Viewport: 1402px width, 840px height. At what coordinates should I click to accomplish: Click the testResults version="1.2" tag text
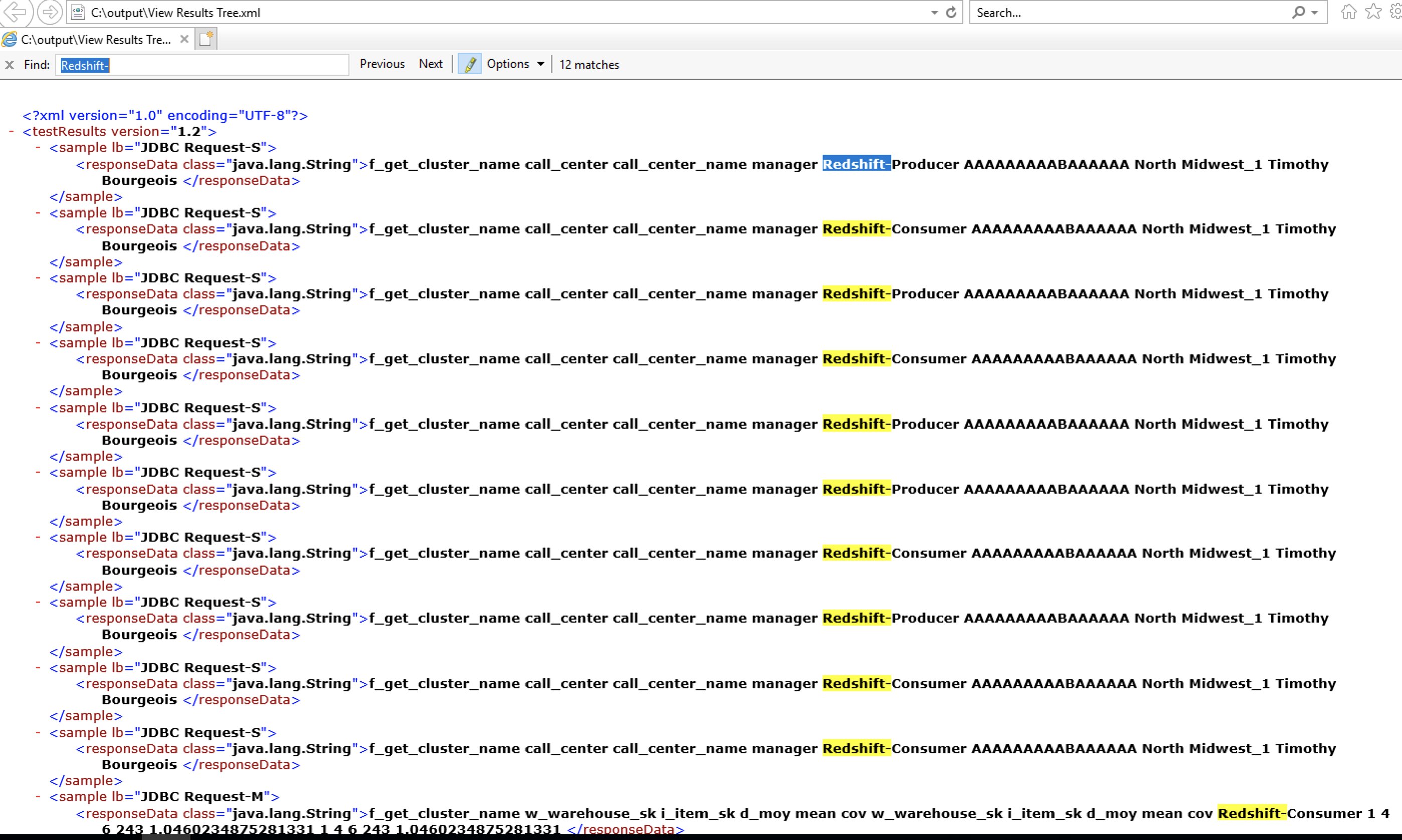pos(119,131)
